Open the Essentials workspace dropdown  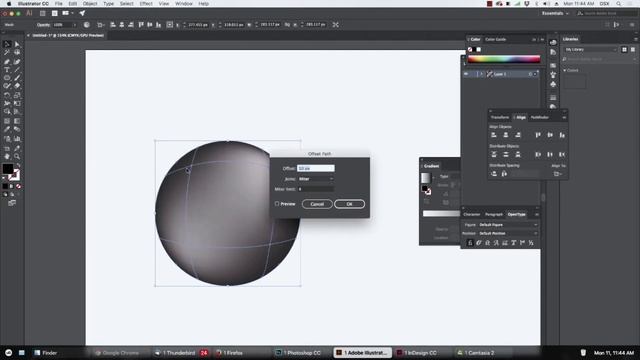[x=555, y=13]
